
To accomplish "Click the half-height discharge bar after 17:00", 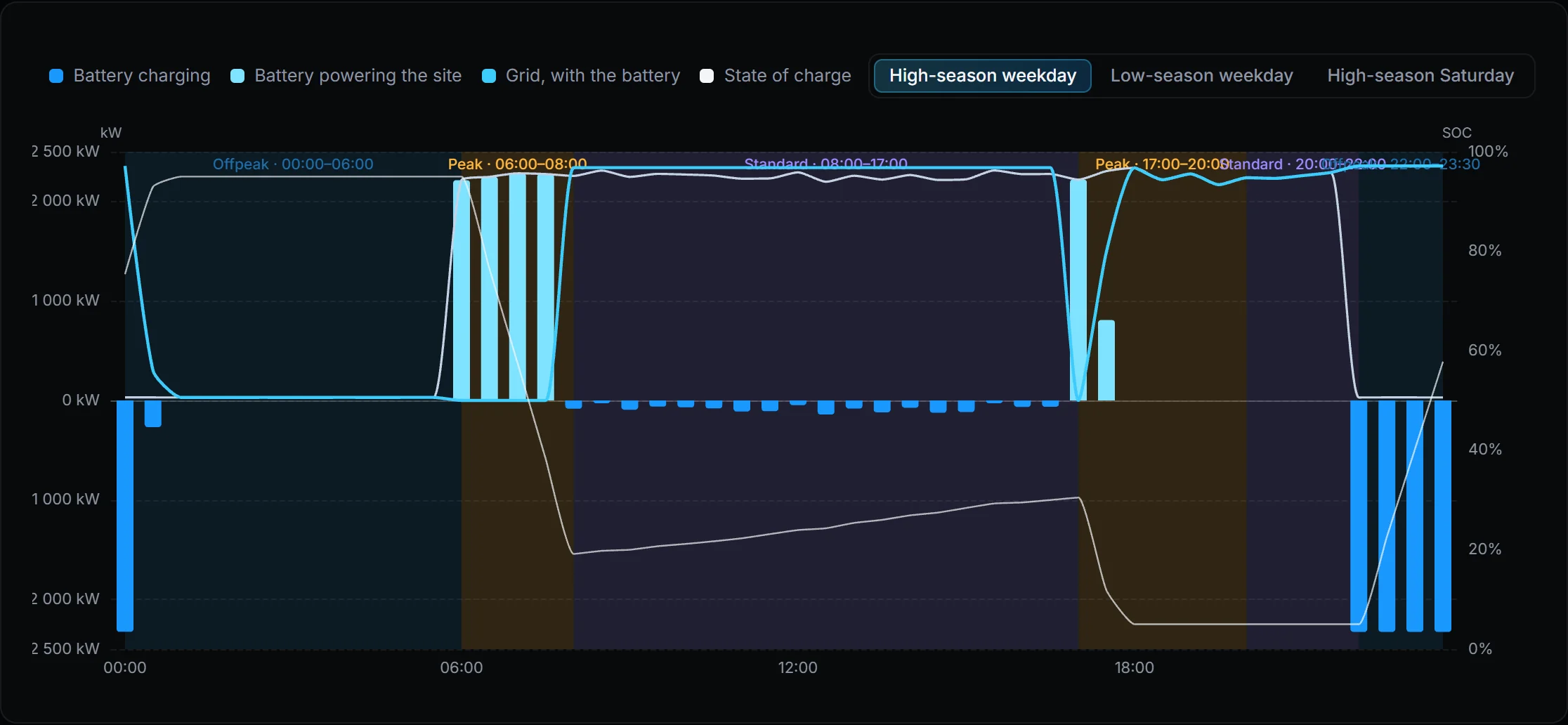I will pyautogui.click(x=1106, y=360).
